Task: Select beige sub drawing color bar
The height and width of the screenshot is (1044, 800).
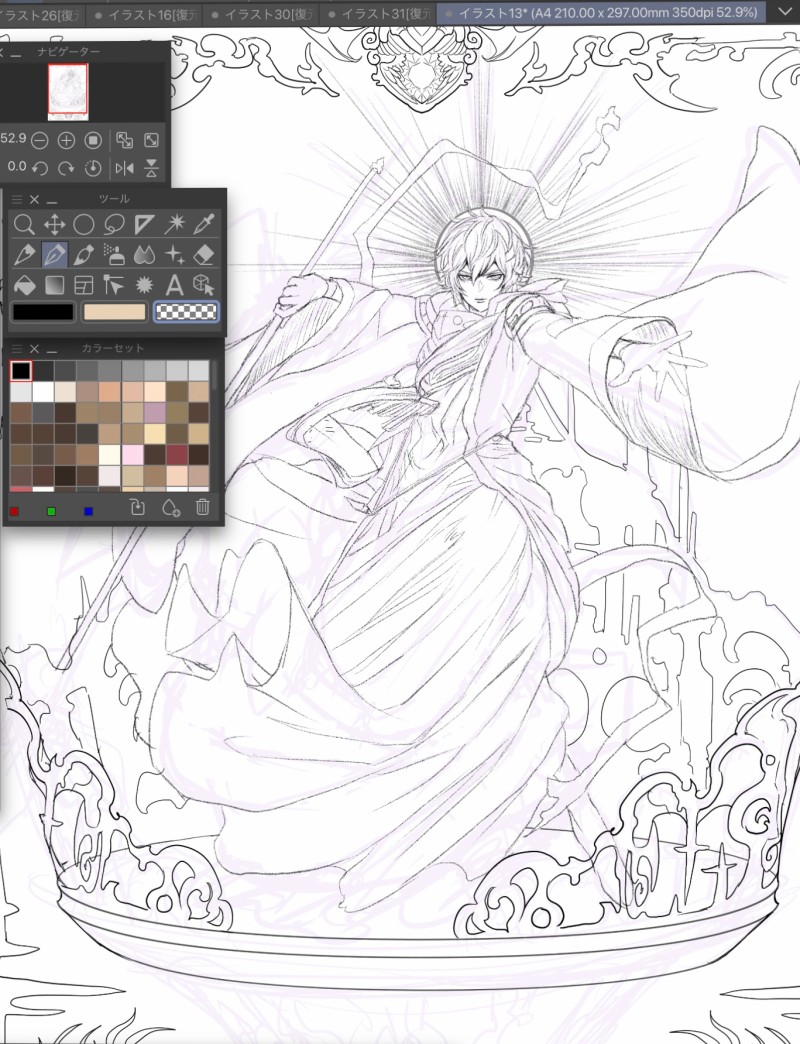Action: (x=114, y=312)
